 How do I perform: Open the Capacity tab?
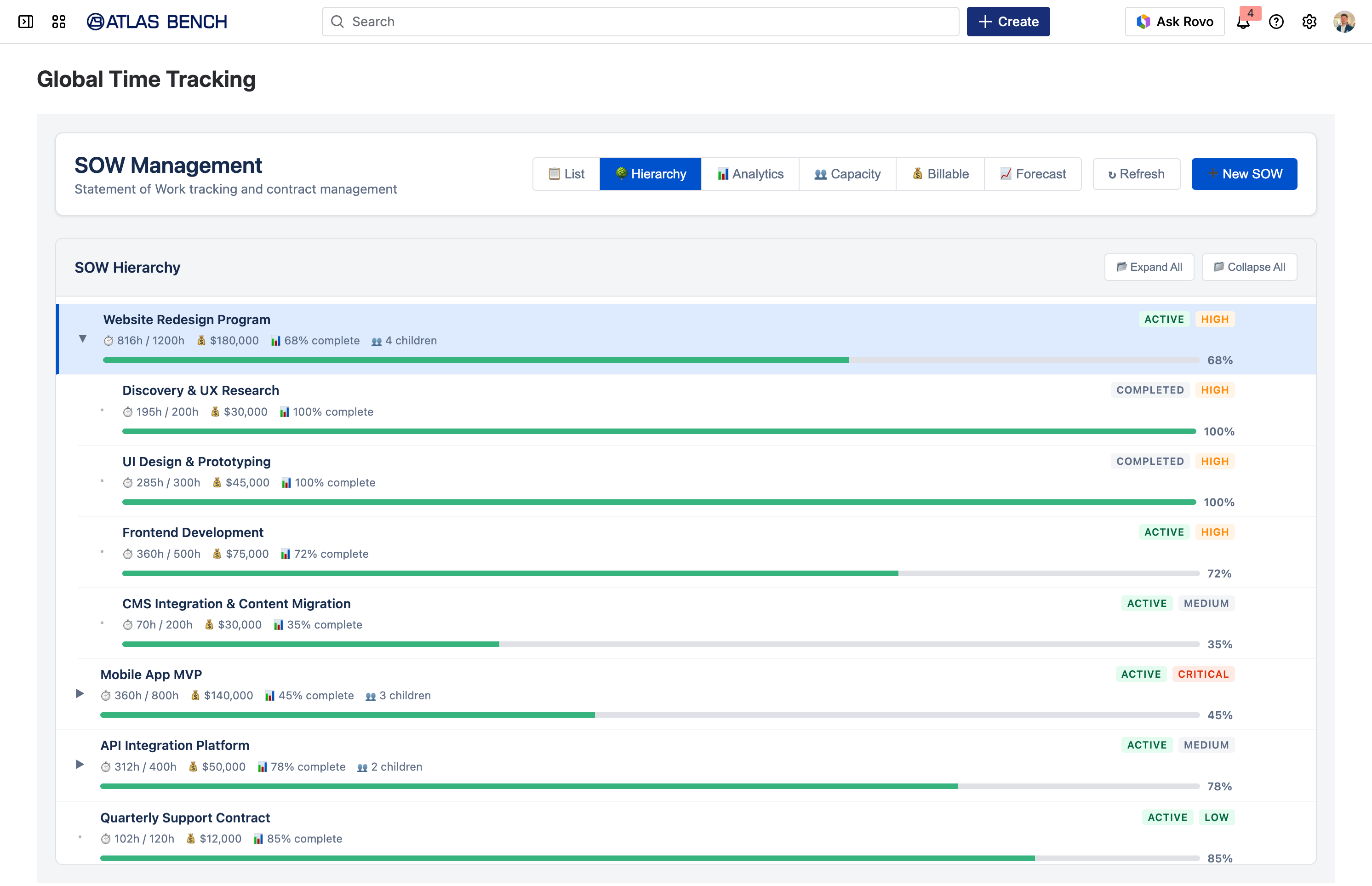click(847, 174)
